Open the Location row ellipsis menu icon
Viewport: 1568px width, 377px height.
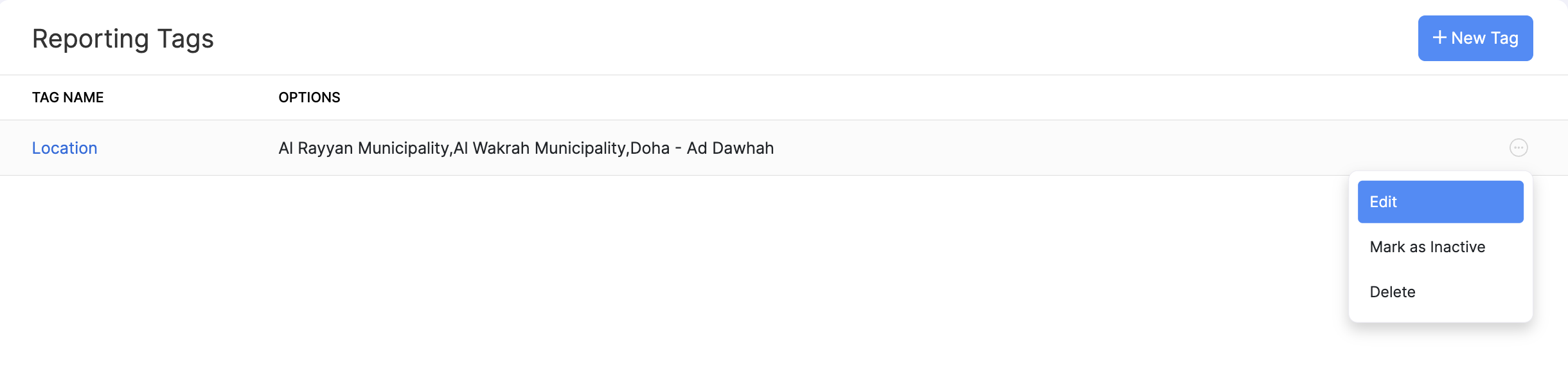[1518, 148]
